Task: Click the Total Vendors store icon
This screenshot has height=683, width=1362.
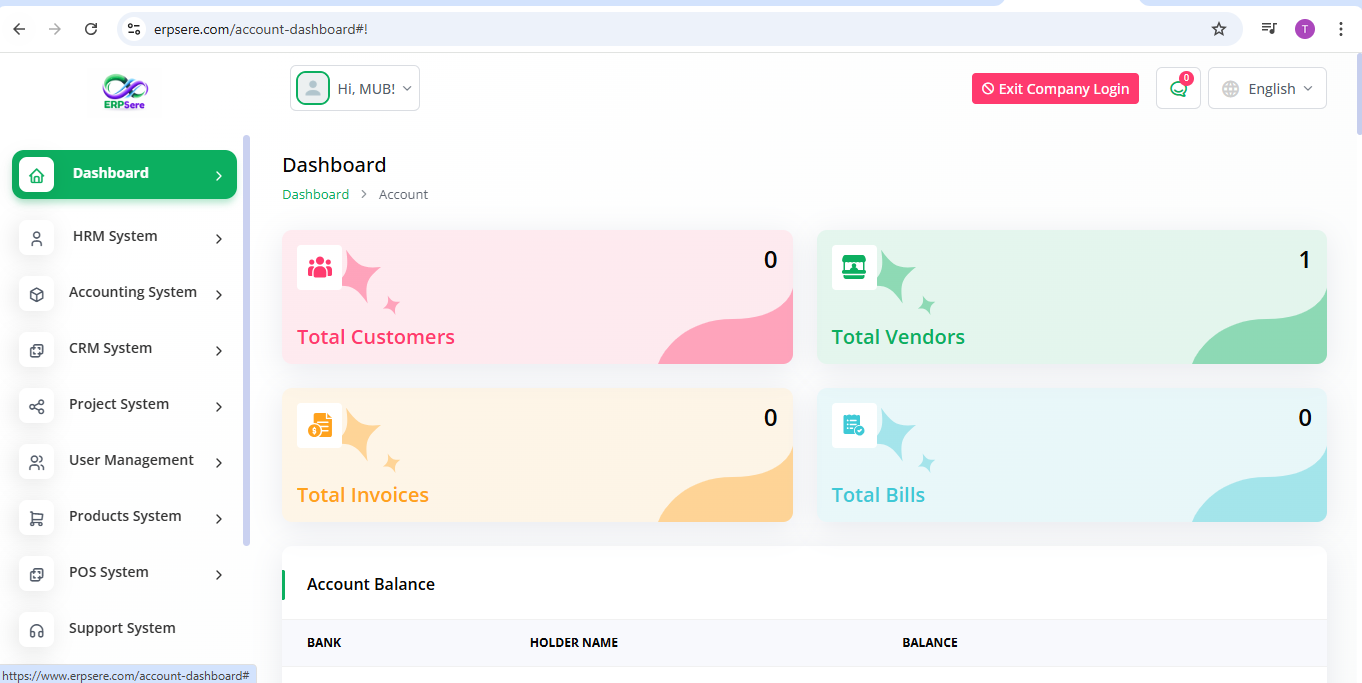Action: click(x=854, y=268)
